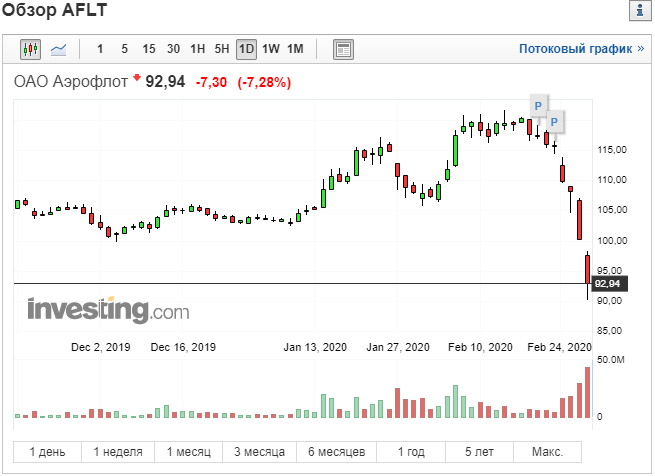This screenshot has height=476, width=655.
Task: Select the 5 minute interval
Action: pos(124,49)
